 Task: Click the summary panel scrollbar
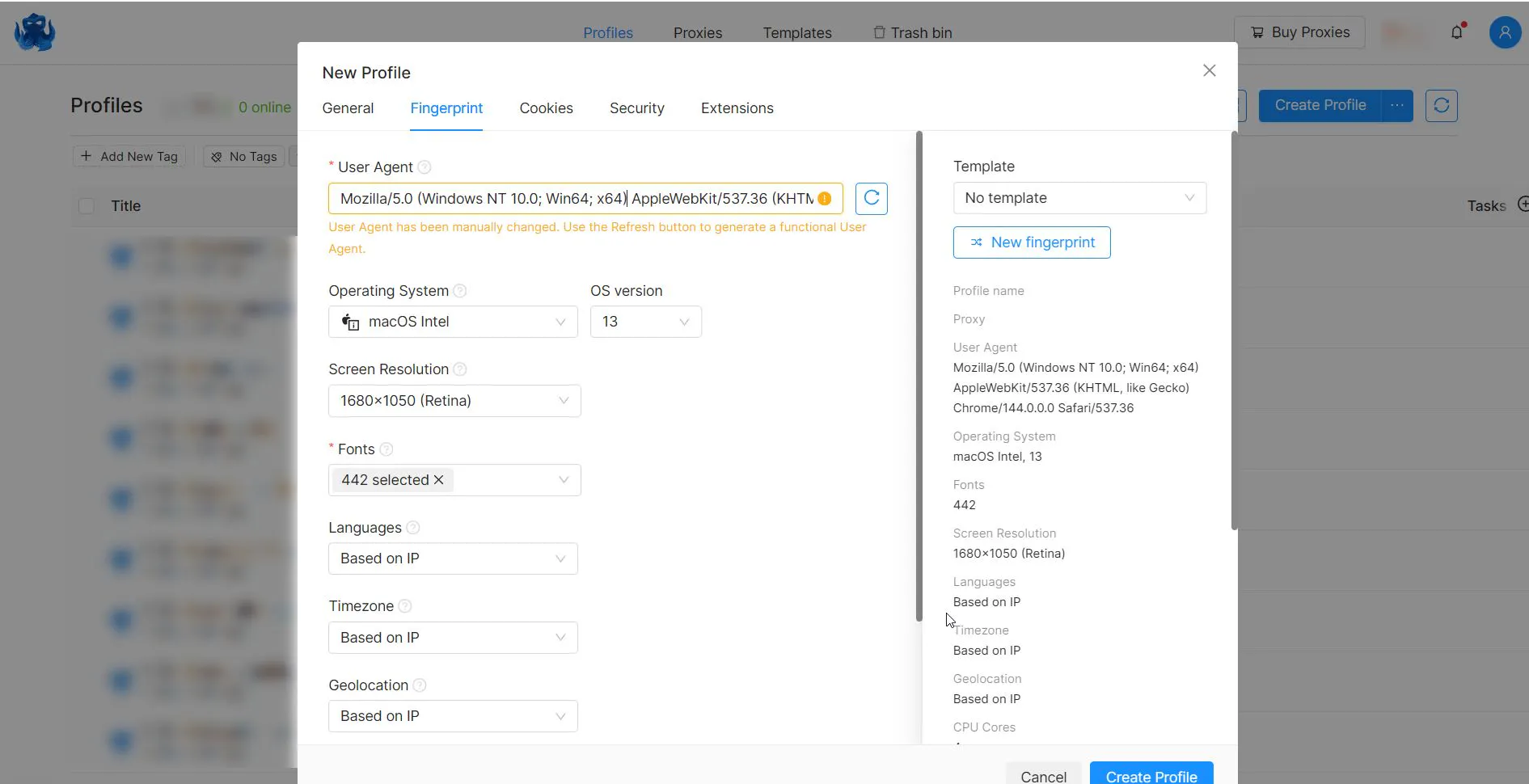click(1234, 331)
